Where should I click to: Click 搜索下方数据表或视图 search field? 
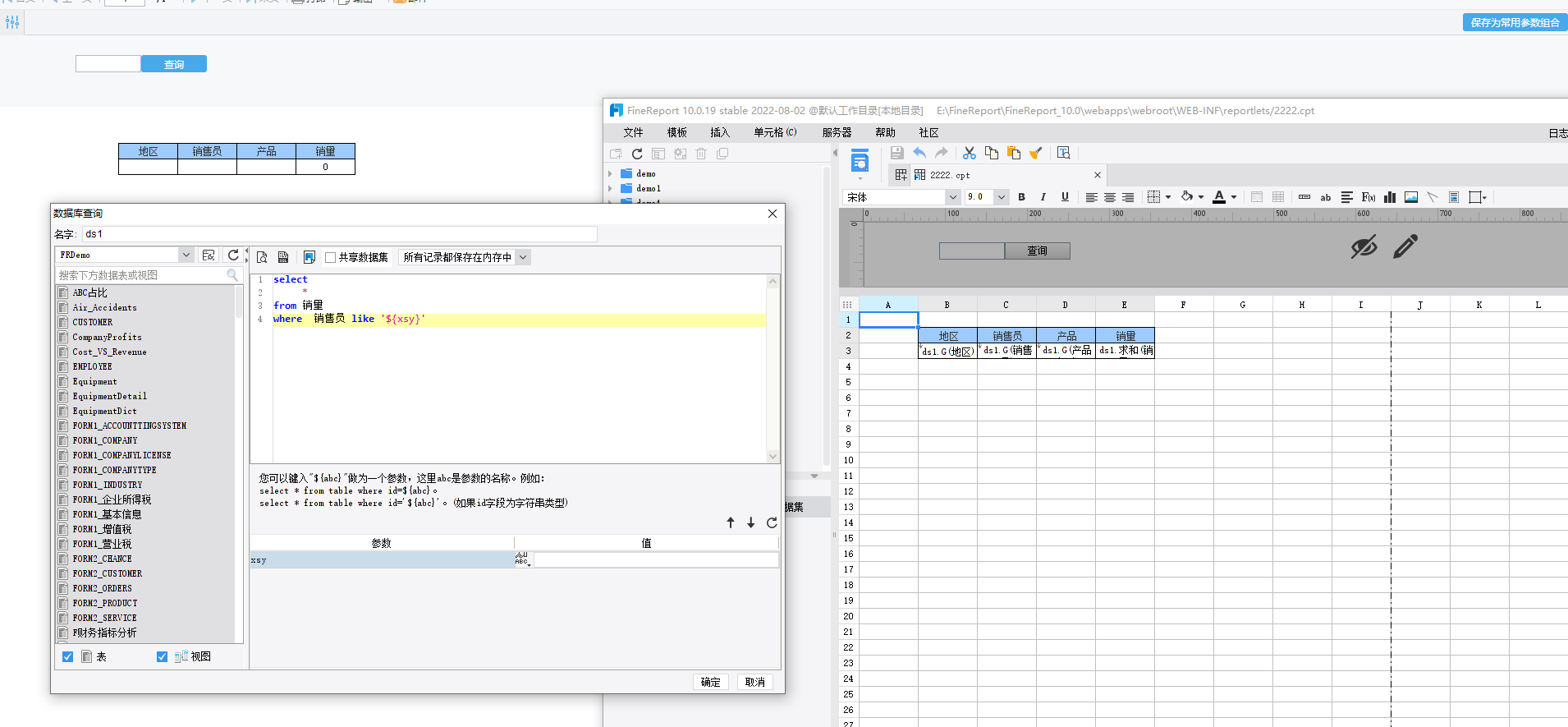tap(148, 275)
